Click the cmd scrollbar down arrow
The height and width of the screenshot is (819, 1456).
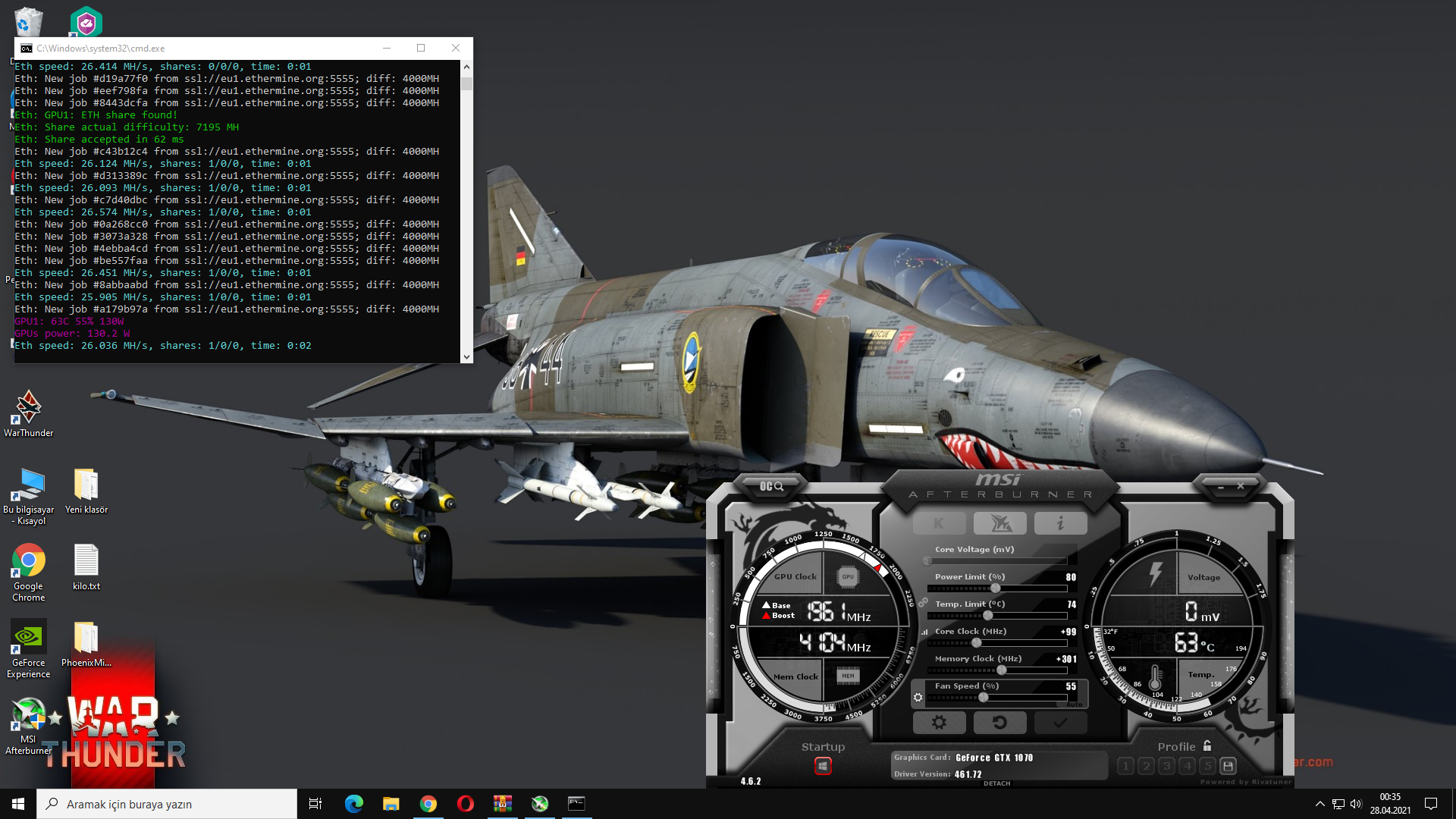pos(466,356)
